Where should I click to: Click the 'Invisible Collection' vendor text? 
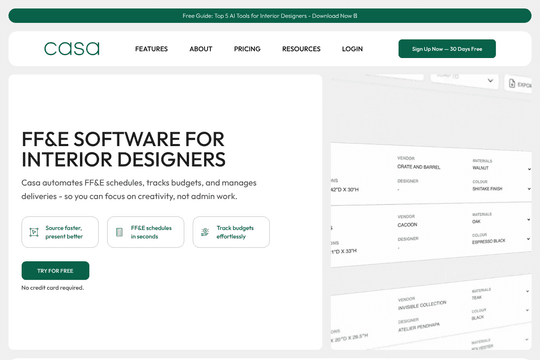coord(422,305)
